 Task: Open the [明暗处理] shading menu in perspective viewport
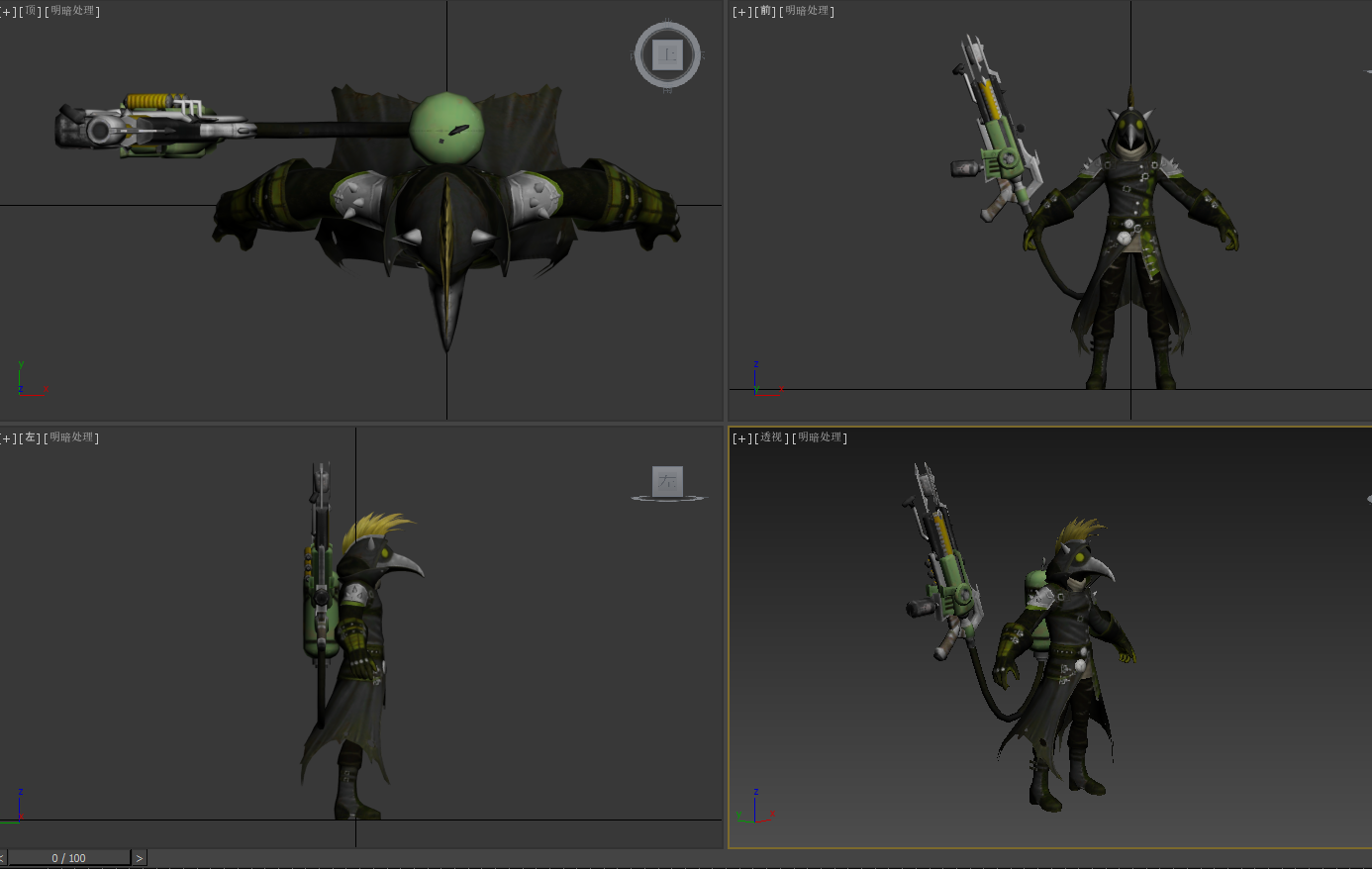820,437
